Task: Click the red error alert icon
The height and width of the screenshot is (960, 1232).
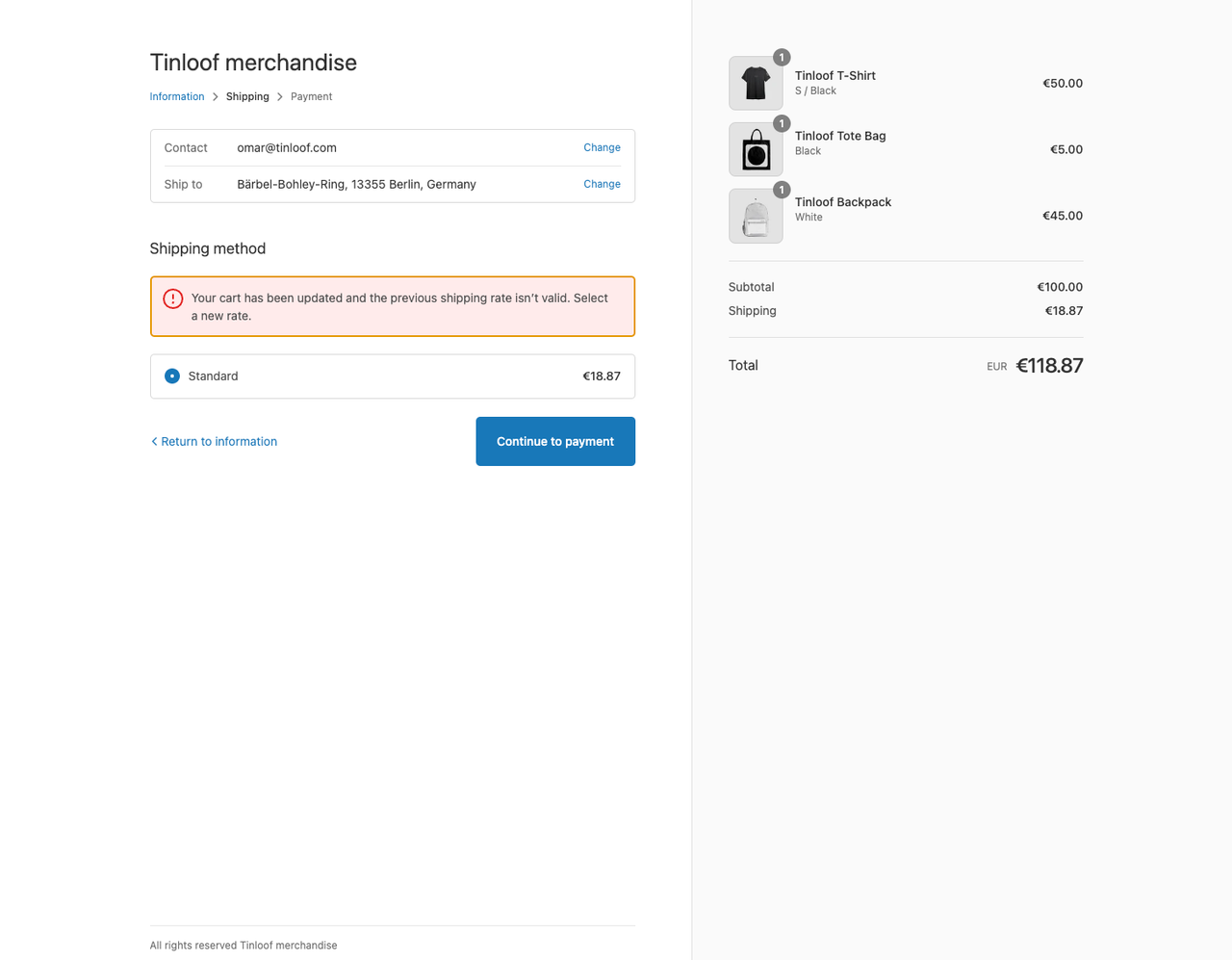Action: pyautogui.click(x=173, y=298)
